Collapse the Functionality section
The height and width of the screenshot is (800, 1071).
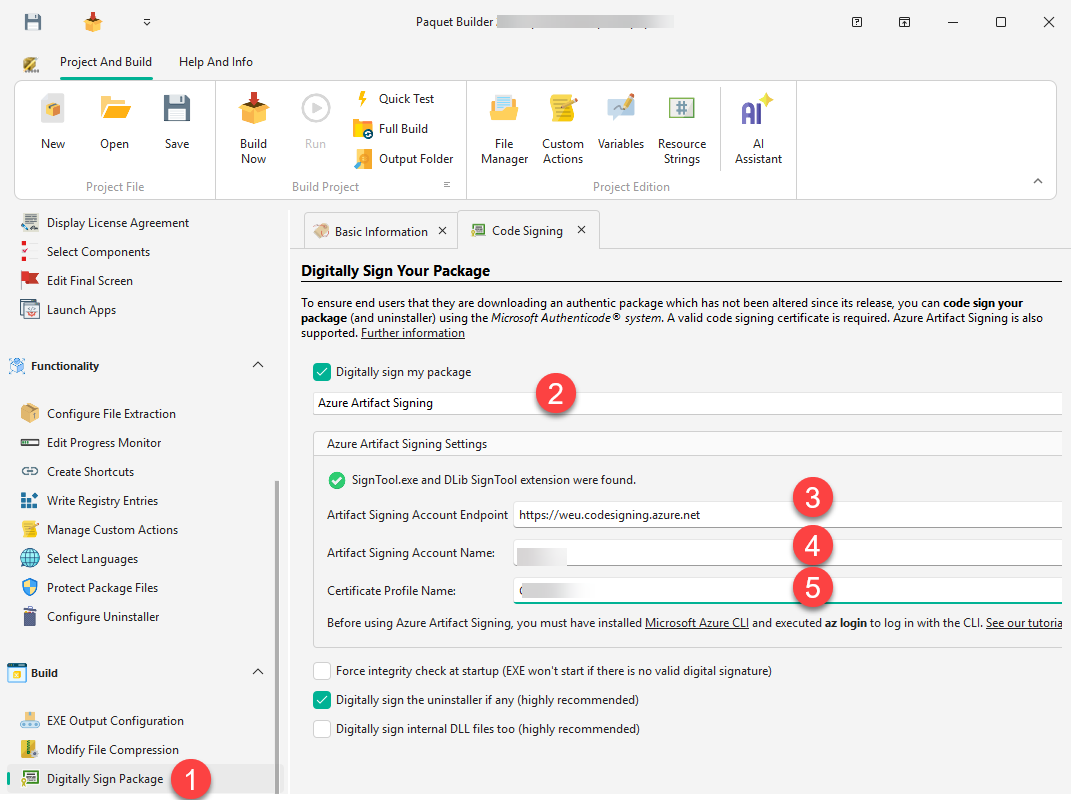tap(258, 365)
